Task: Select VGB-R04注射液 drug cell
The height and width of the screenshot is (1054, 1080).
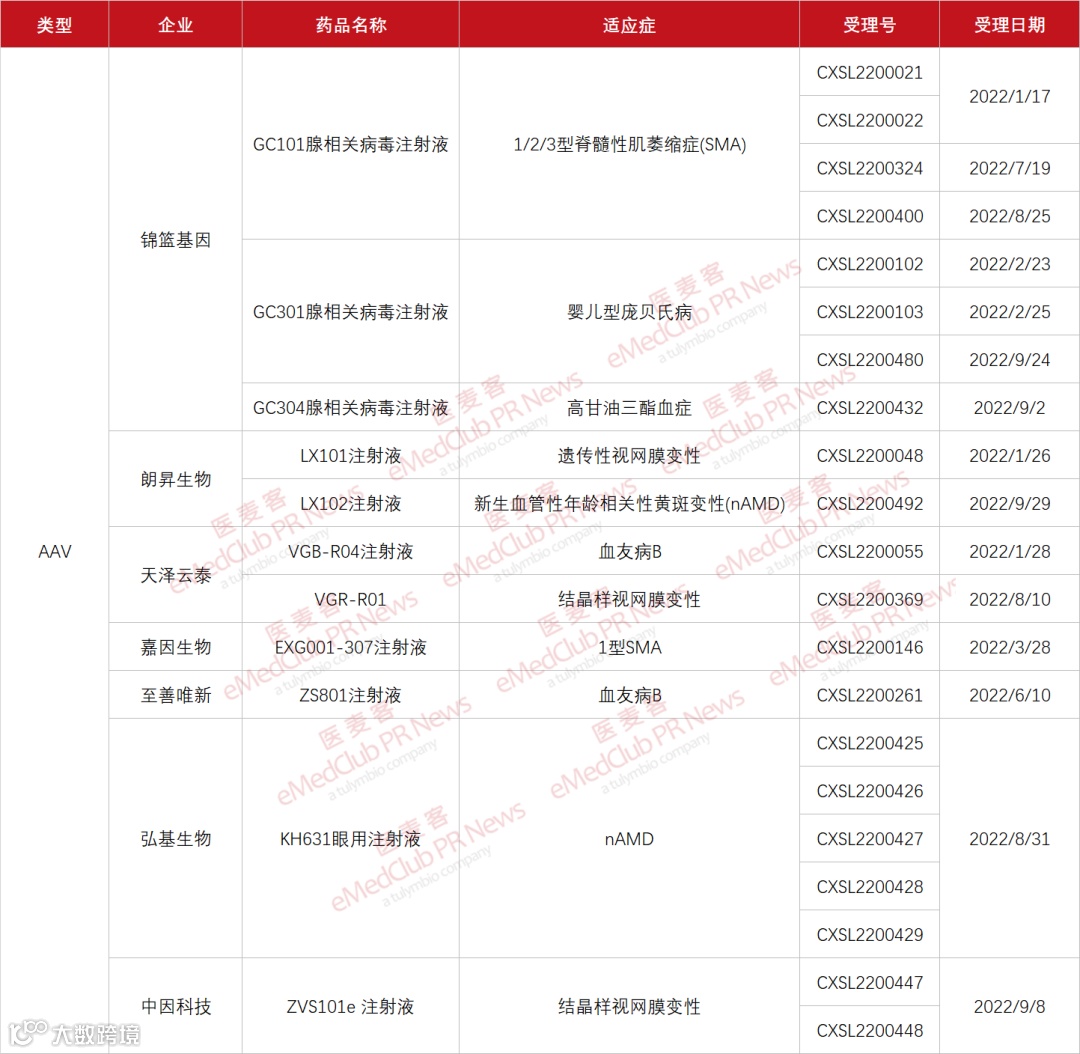Action: 351,551
